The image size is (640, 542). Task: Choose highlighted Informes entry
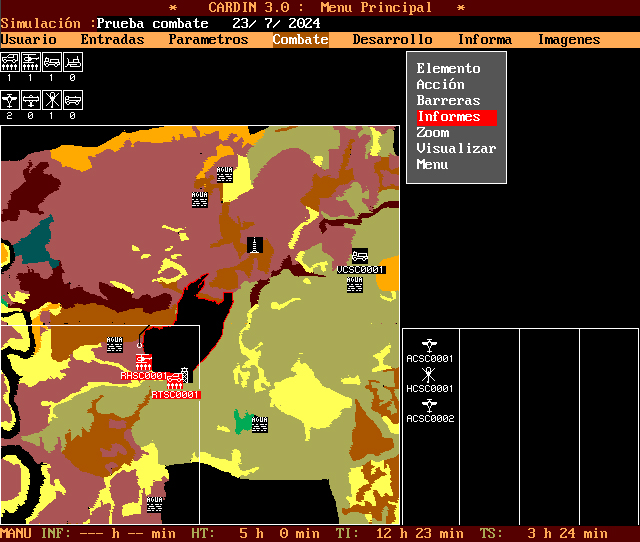pyautogui.click(x=456, y=117)
